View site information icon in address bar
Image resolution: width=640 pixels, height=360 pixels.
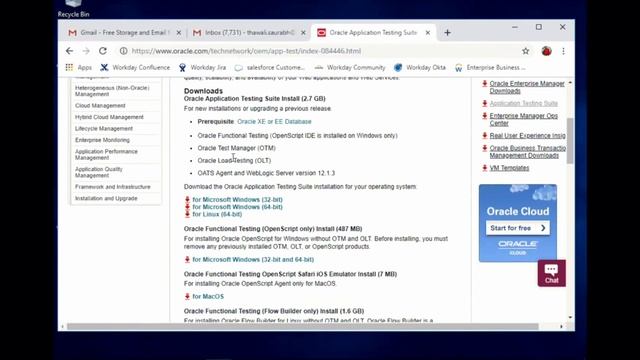123,51
